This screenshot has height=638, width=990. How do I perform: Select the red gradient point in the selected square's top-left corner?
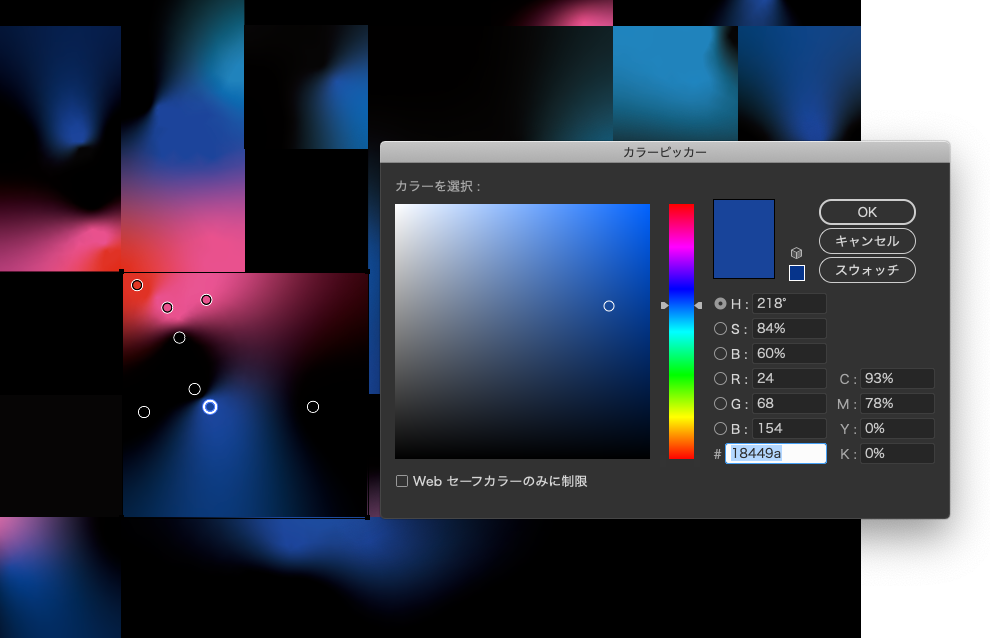137,285
